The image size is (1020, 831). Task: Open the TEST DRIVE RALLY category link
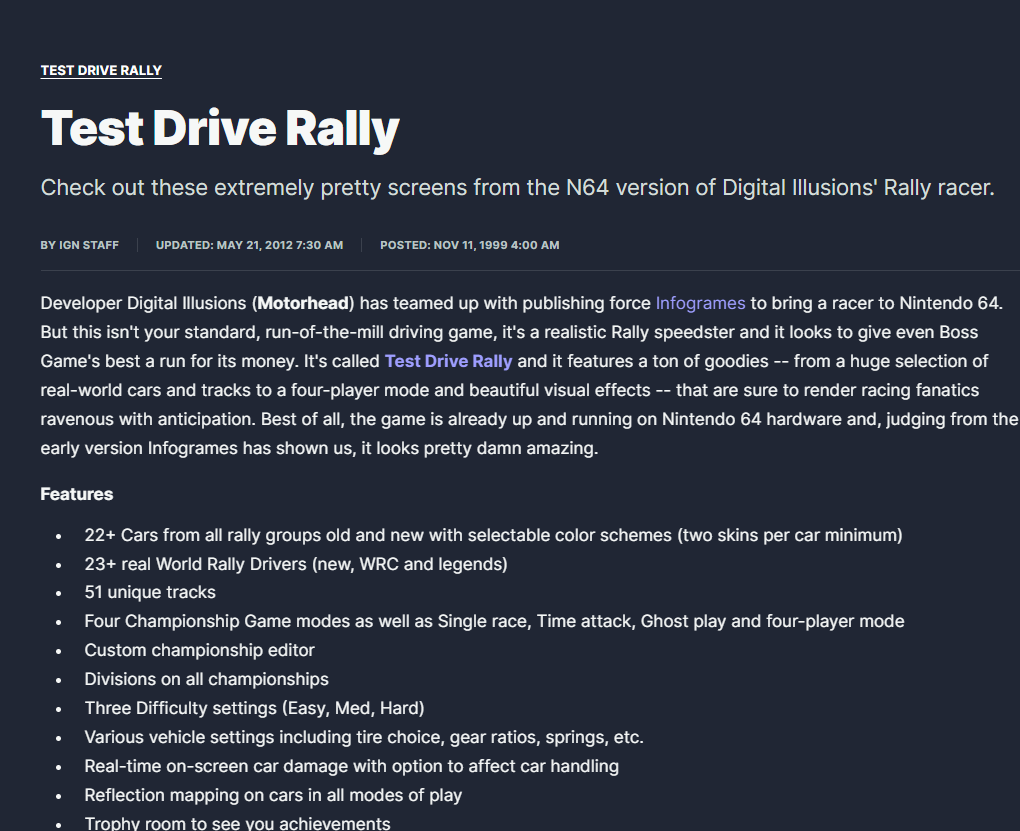point(101,70)
